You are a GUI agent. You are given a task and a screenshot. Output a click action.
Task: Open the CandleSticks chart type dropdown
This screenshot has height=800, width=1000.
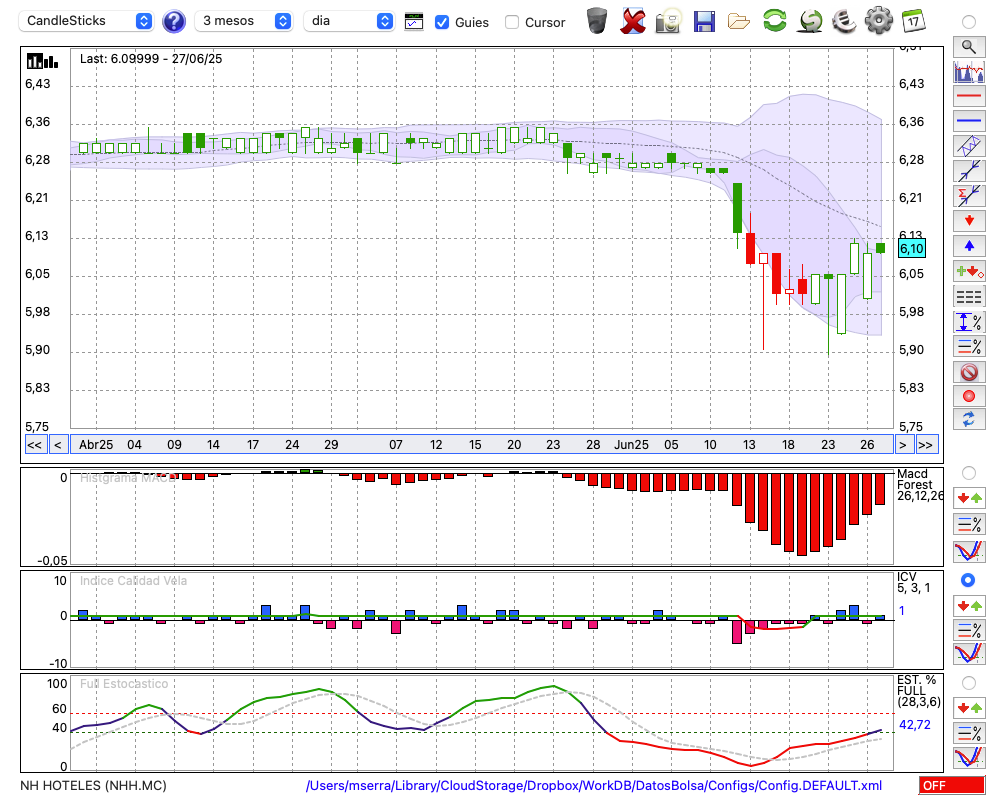tap(86, 21)
